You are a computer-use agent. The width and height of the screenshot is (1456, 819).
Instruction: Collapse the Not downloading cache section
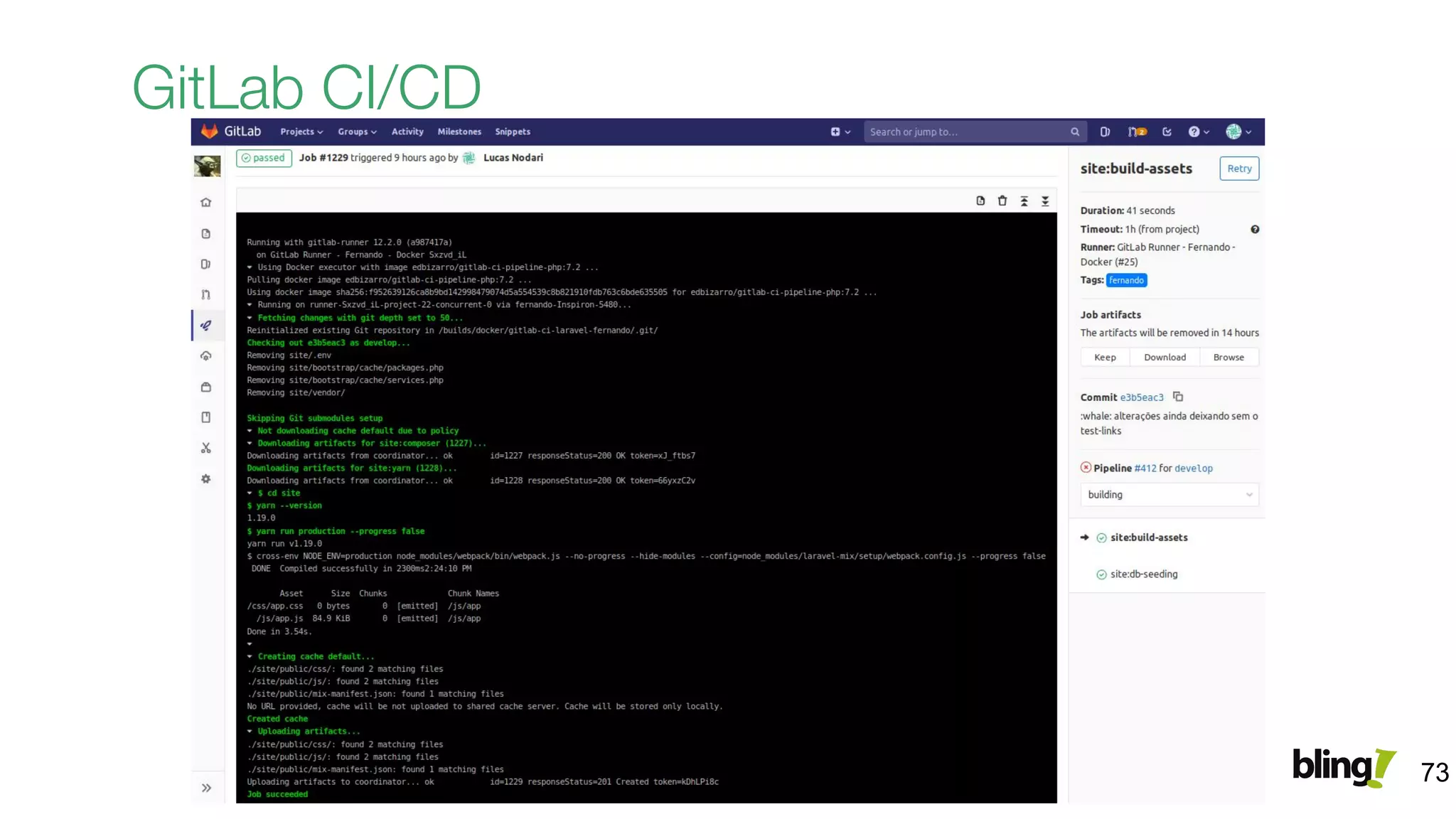(250, 431)
